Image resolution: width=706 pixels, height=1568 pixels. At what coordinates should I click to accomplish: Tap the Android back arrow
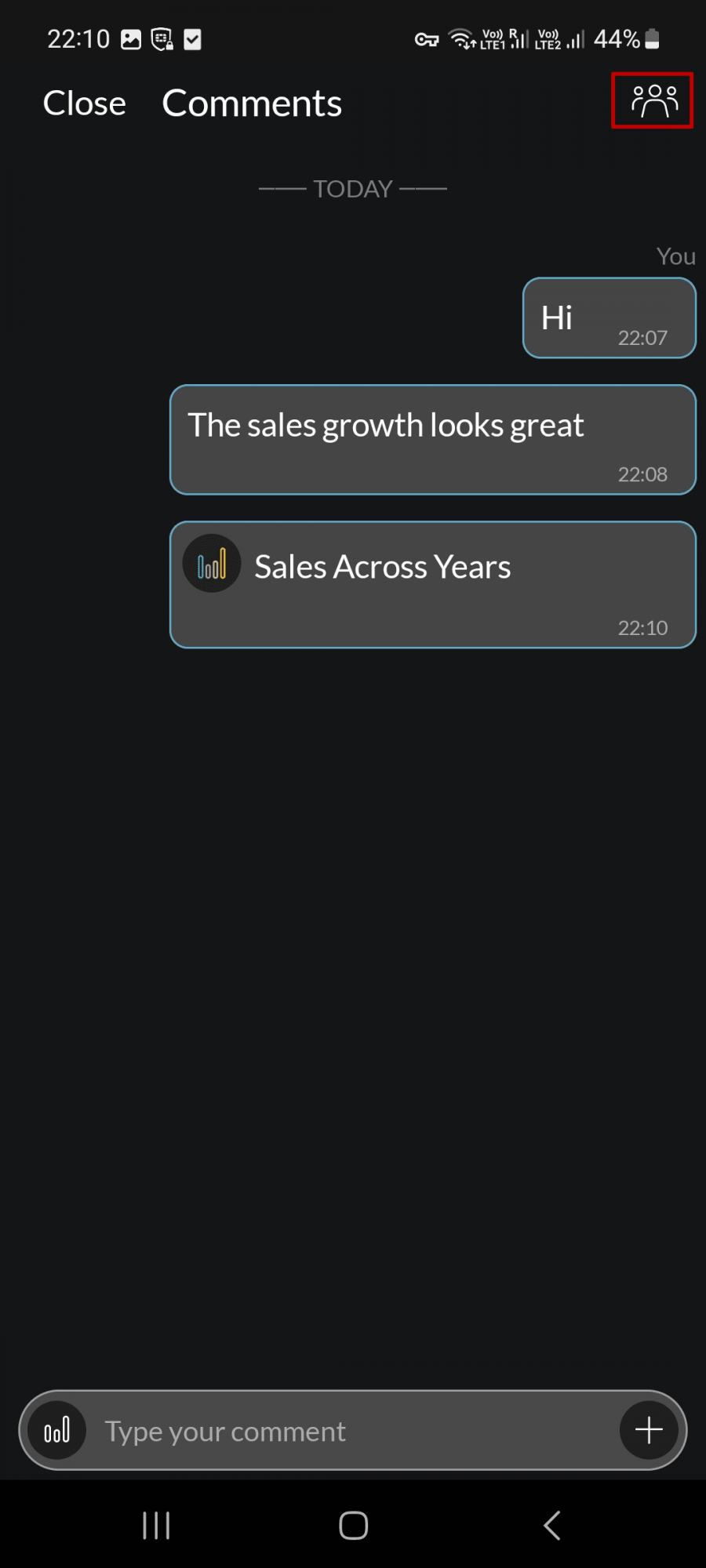pyautogui.click(x=551, y=1526)
